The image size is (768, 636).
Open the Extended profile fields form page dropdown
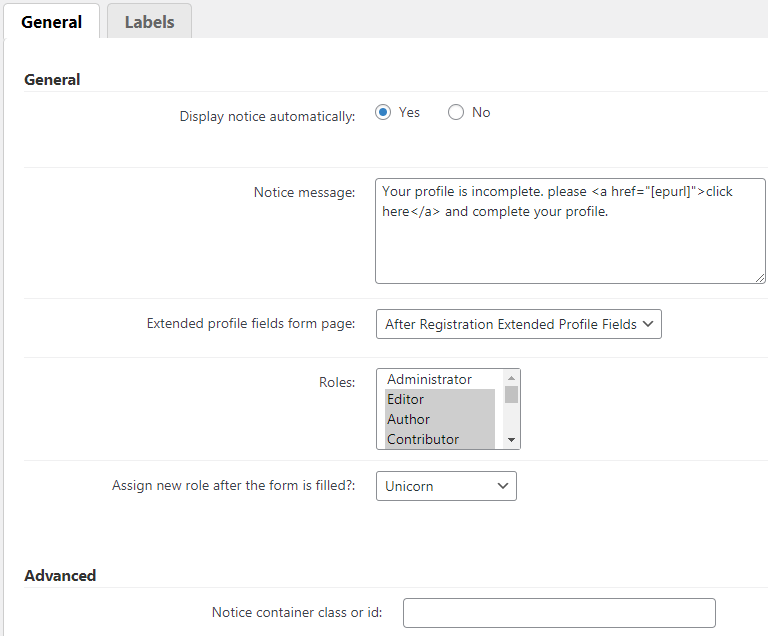click(518, 324)
